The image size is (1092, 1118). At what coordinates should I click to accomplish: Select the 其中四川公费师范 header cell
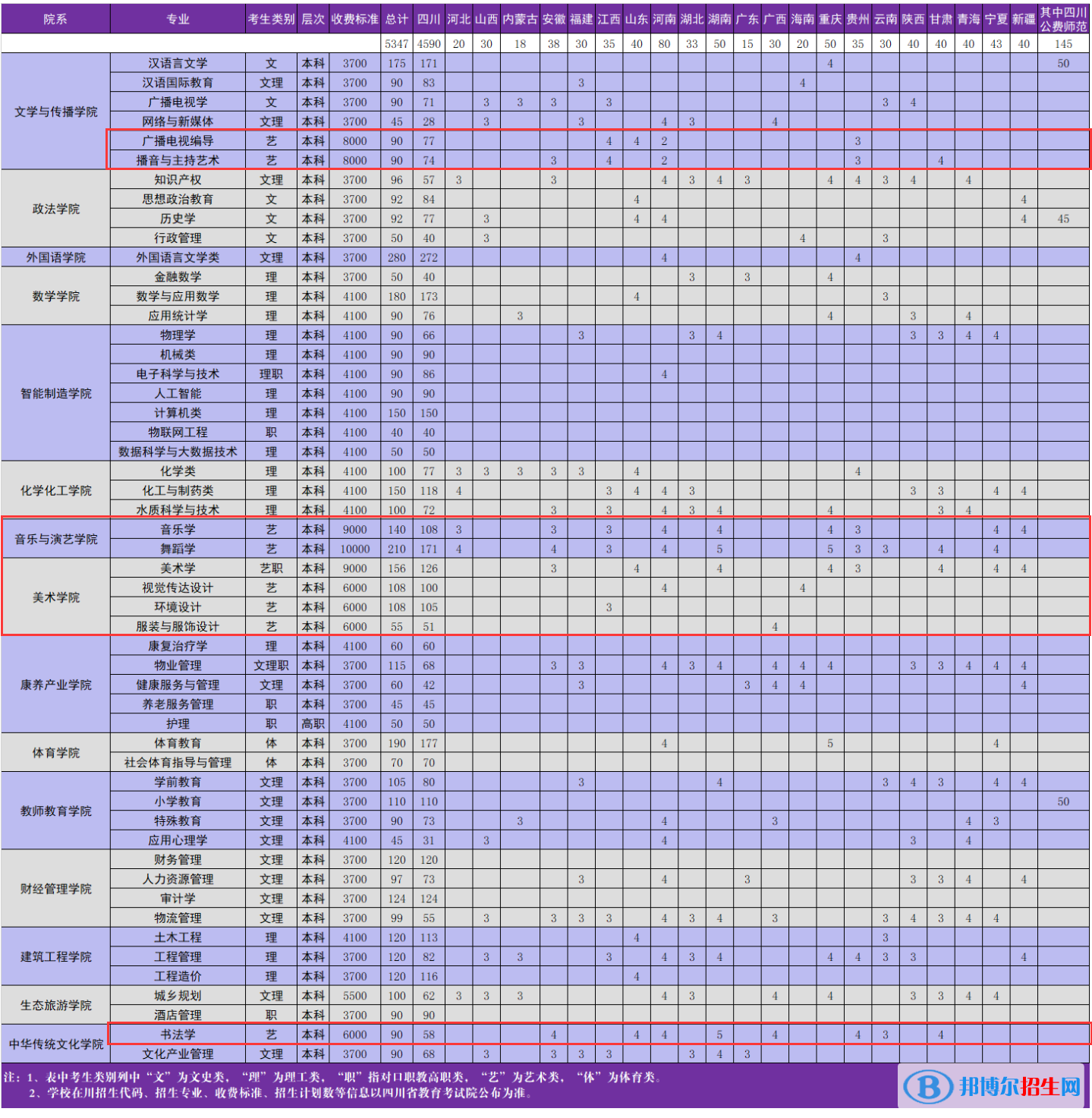(x=1063, y=19)
